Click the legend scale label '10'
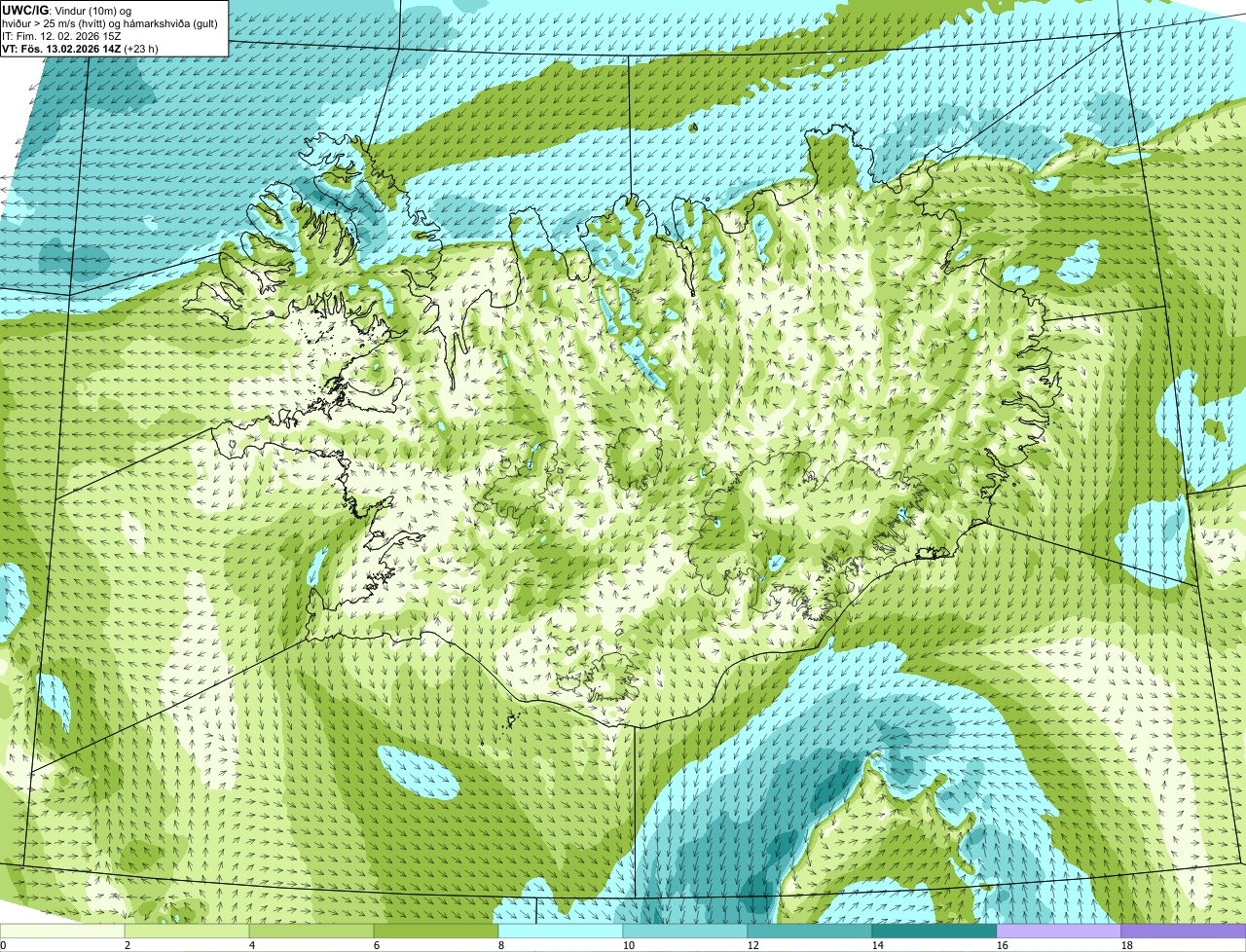 tap(629, 945)
